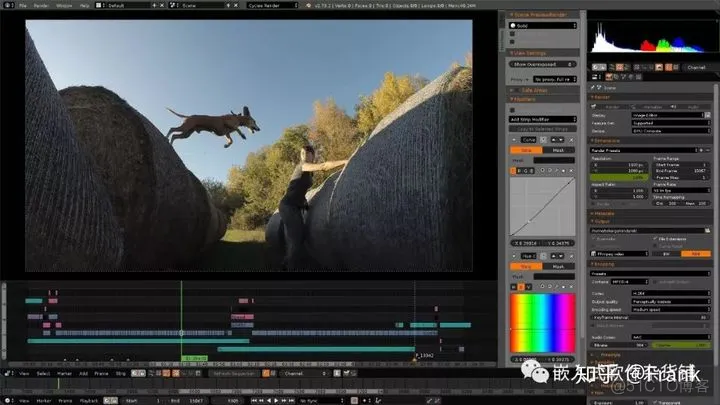
Task: Click the Blender logo icon top left
Action: pos(7,6)
